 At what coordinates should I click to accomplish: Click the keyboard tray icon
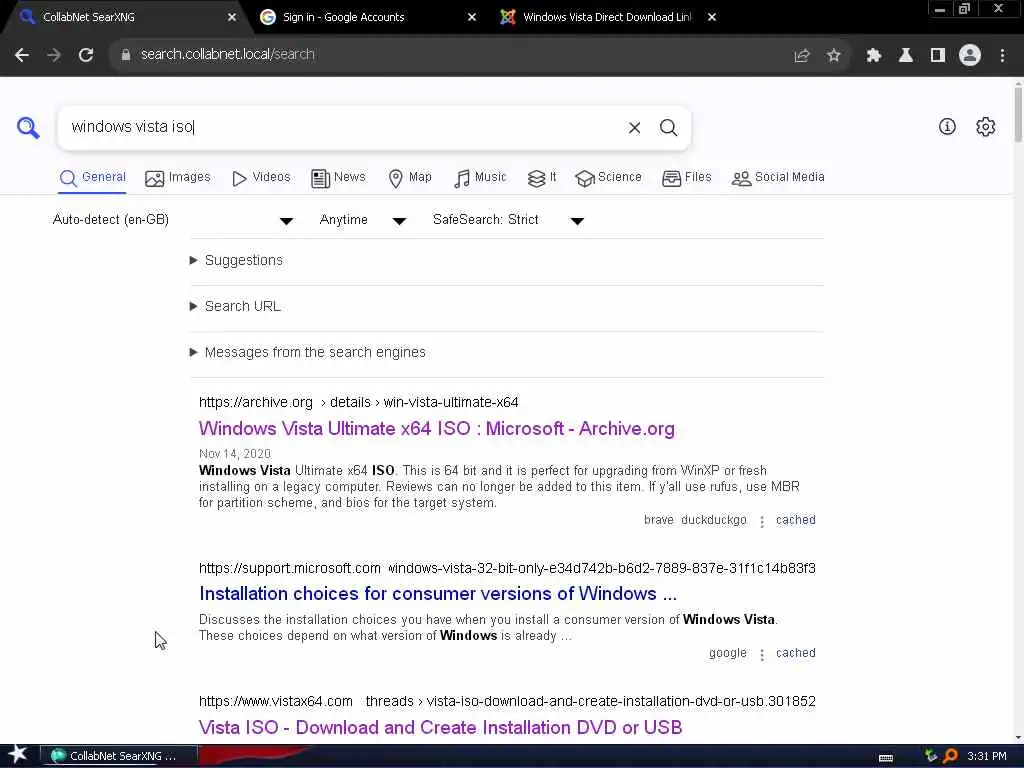(886, 758)
